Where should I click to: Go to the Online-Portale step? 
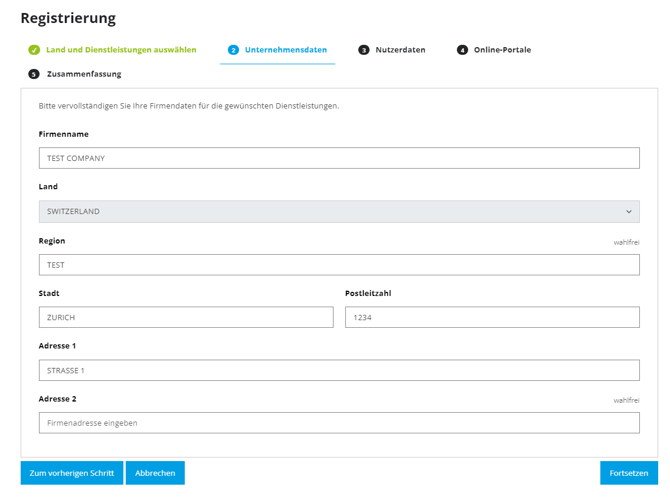(502, 50)
